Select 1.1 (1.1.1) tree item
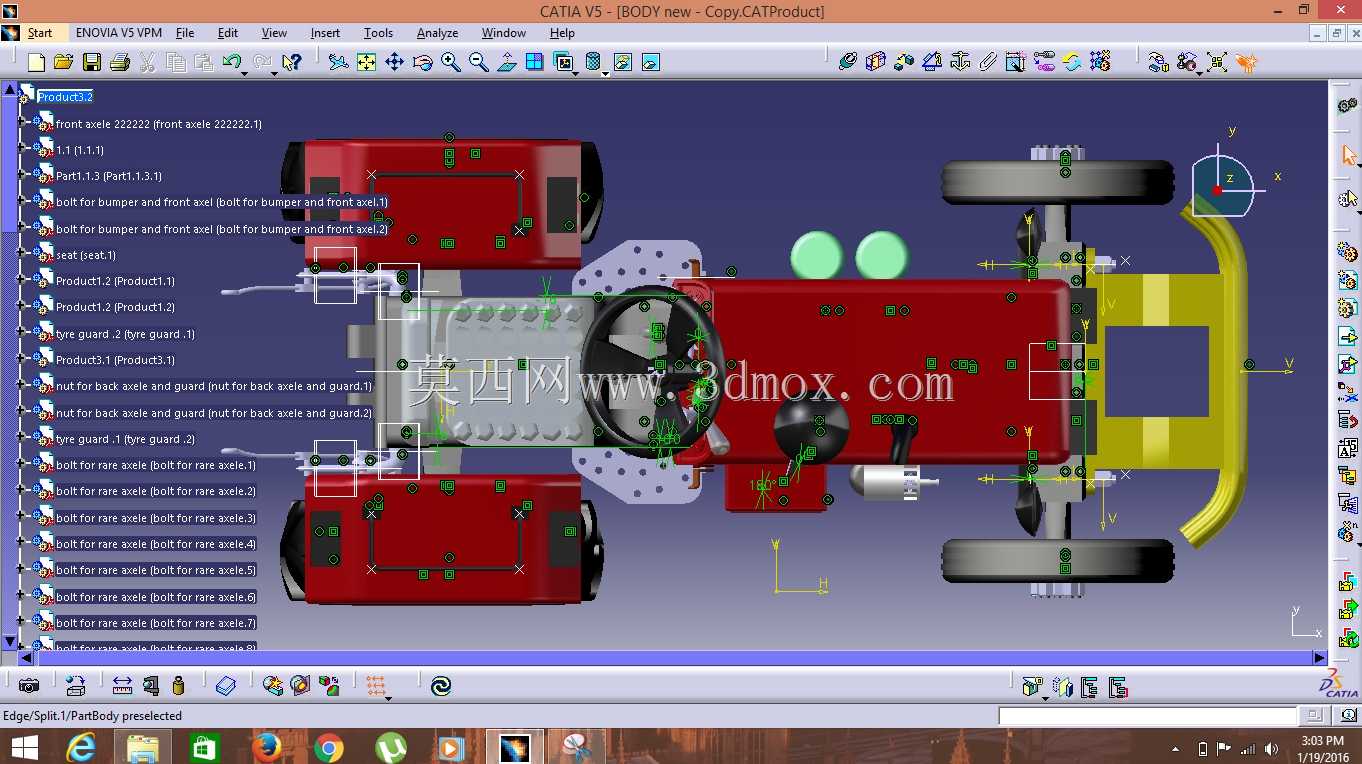This screenshot has width=1362, height=764. coord(80,150)
